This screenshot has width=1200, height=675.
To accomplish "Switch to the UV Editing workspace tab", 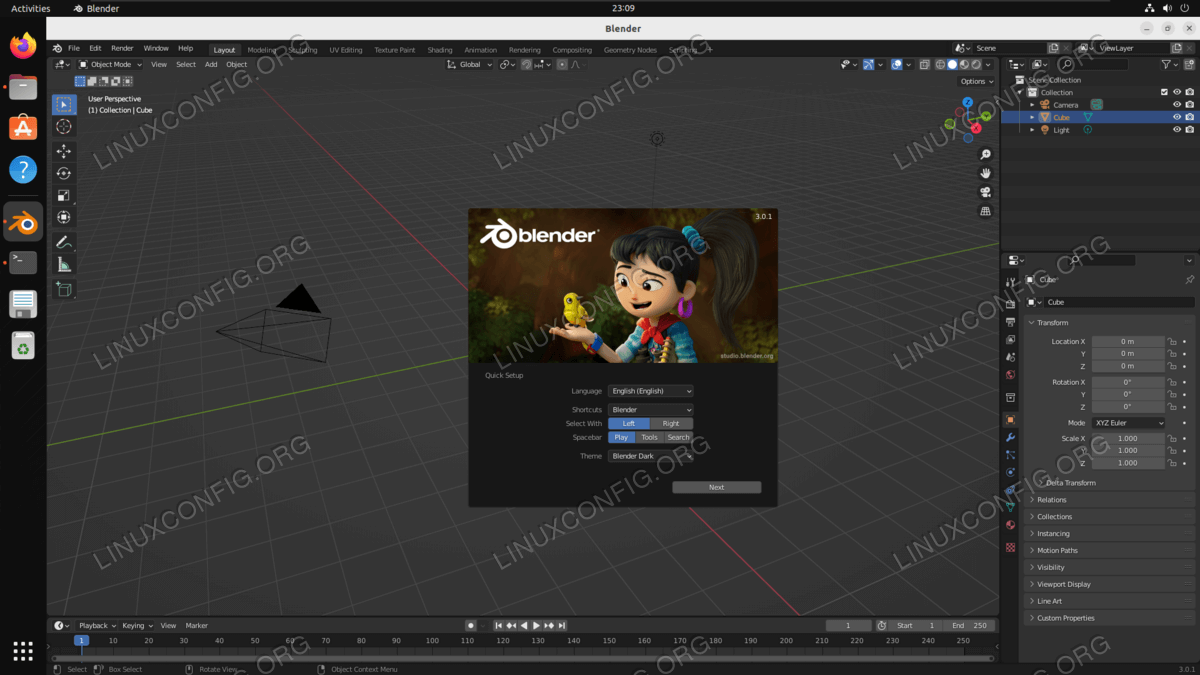I will pyautogui.click(x=346, y=50).
